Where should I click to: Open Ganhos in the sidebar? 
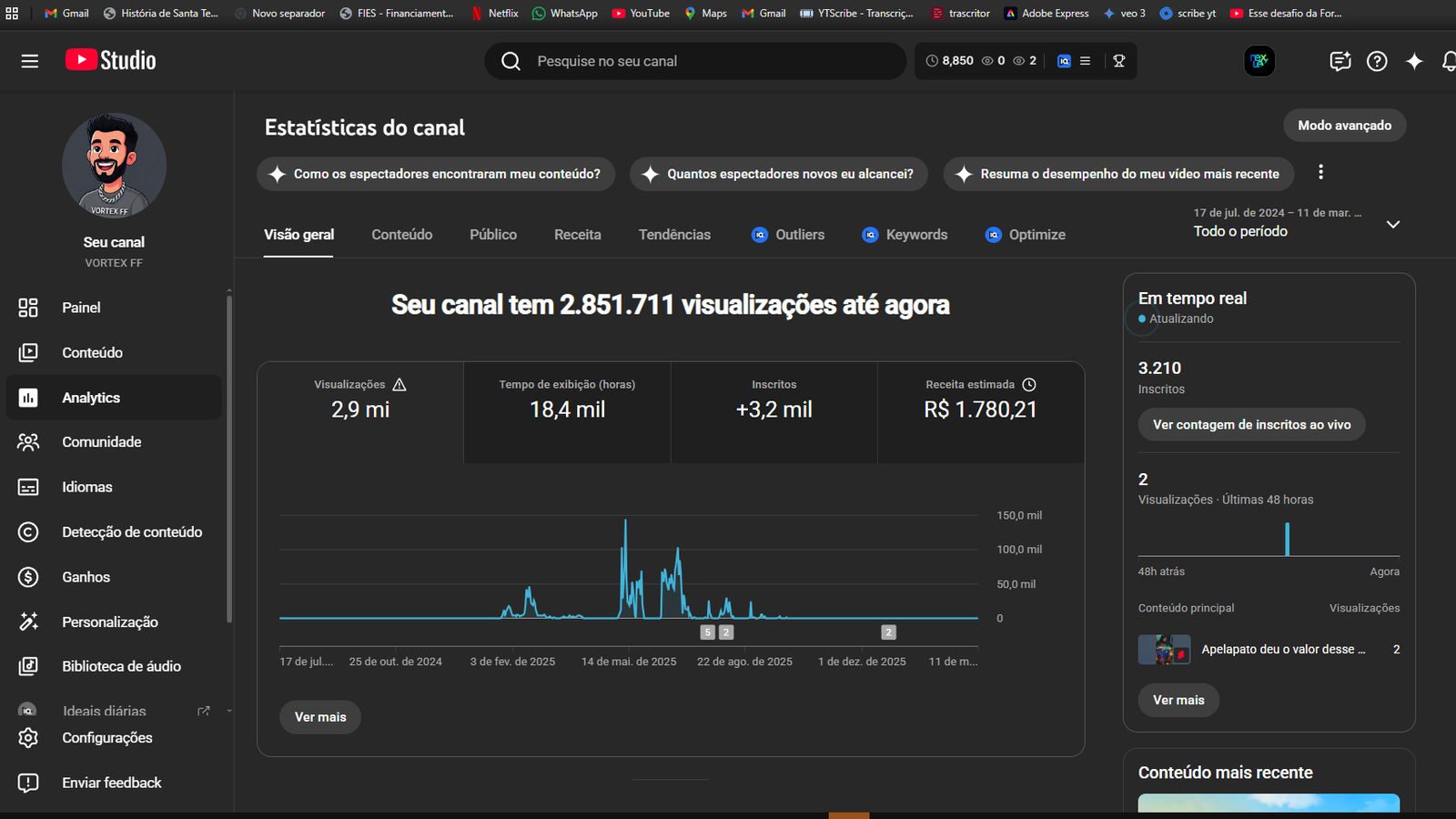pos(114,577)
